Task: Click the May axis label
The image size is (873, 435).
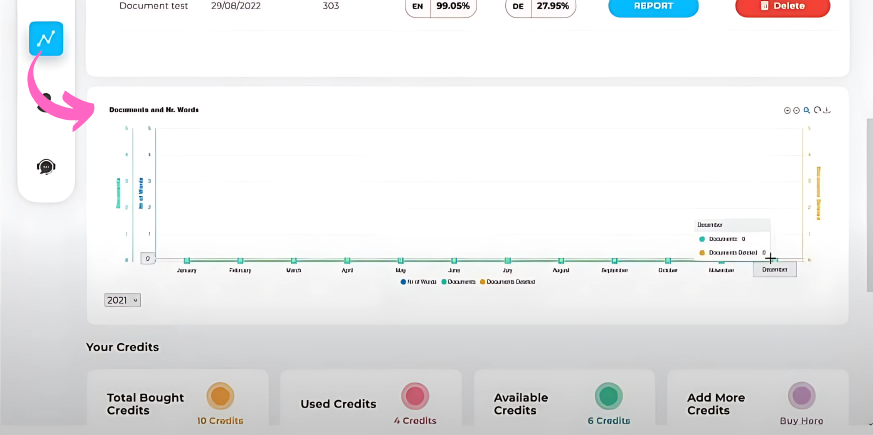Action: pos(400,270)
